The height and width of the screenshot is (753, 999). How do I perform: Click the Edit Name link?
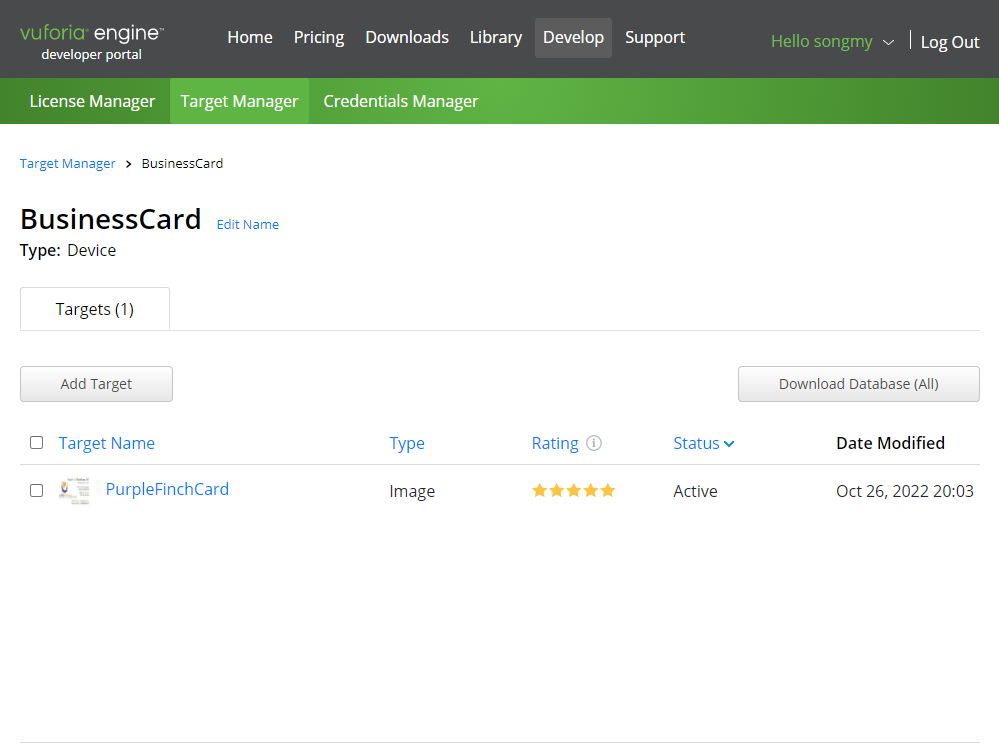248,224
